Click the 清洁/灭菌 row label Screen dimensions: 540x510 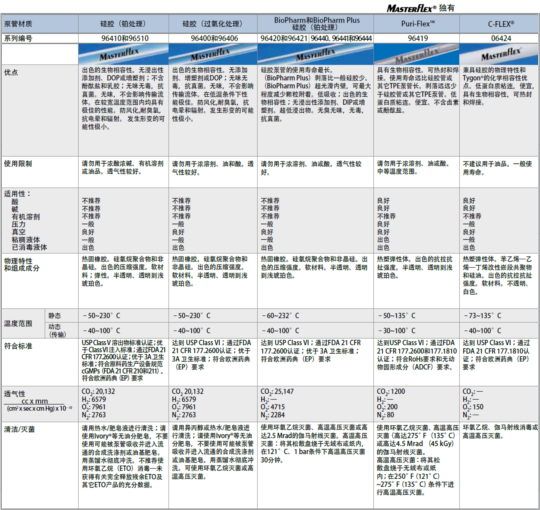19,429
